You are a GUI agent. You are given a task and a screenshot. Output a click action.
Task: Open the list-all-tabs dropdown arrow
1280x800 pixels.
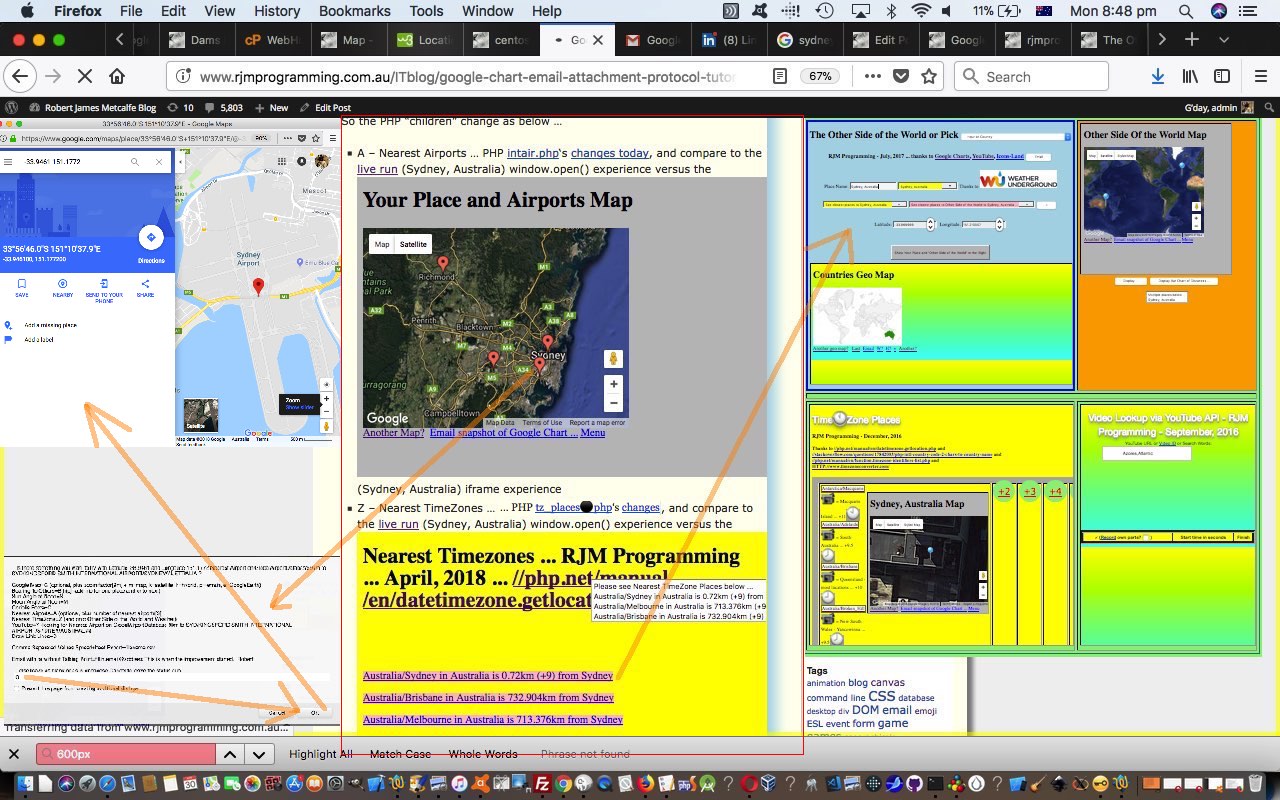point(1224,40)
